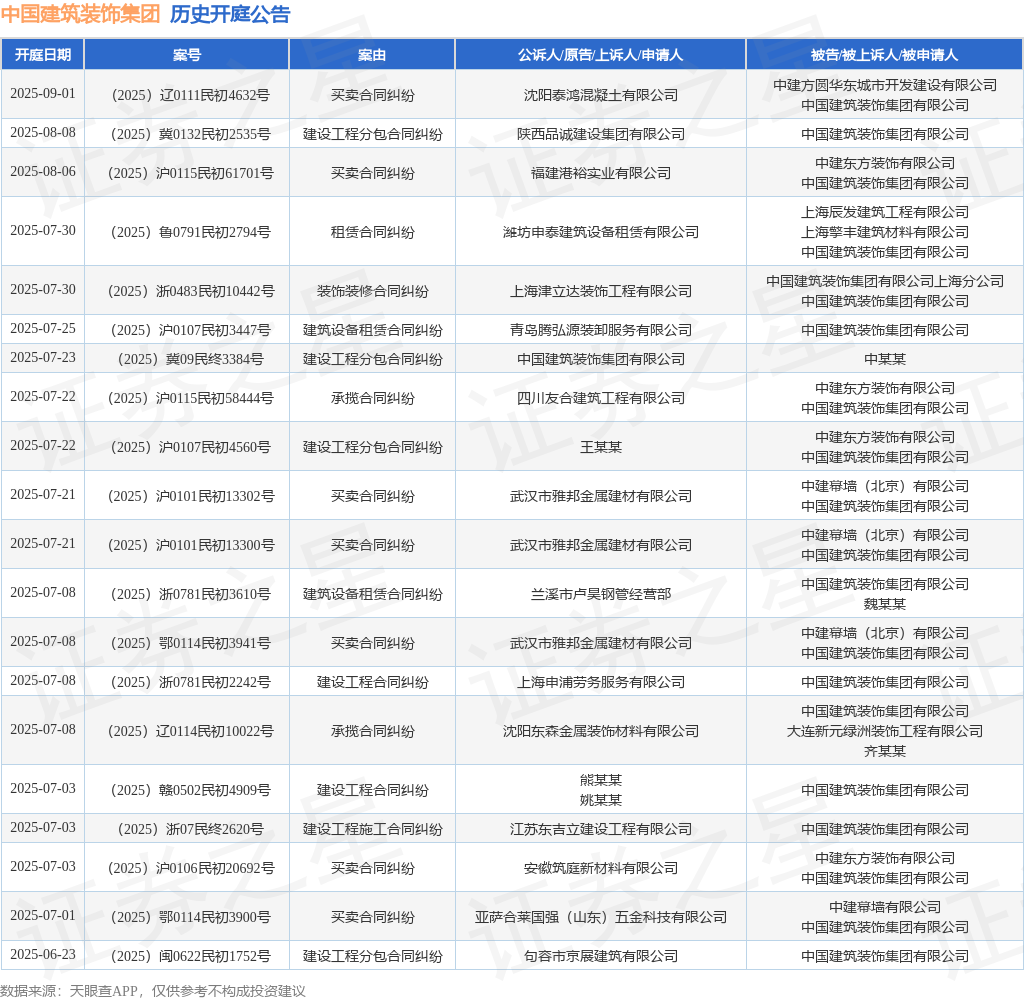Screen dimensions: 1024x1000
Task: Click the date cell 2025-08-08
Action: 43,133
